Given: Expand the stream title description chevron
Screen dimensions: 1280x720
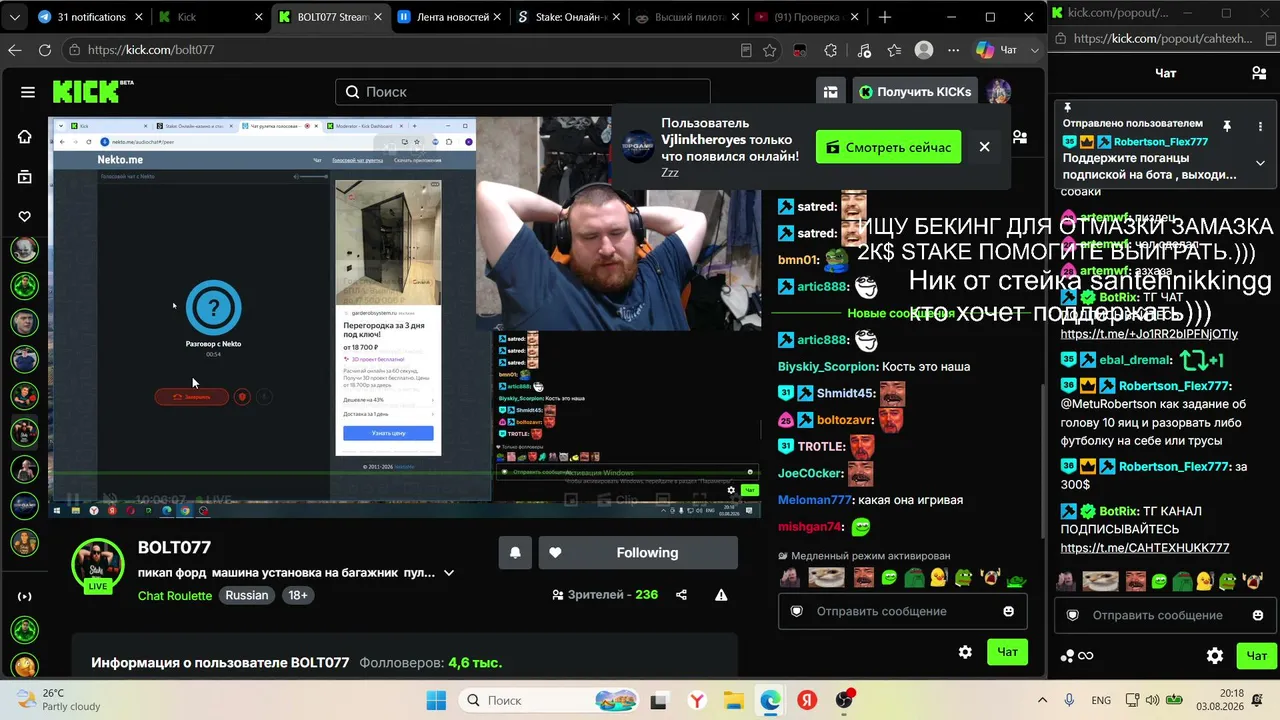Looking at the screenshot, I should click(449, 573).
